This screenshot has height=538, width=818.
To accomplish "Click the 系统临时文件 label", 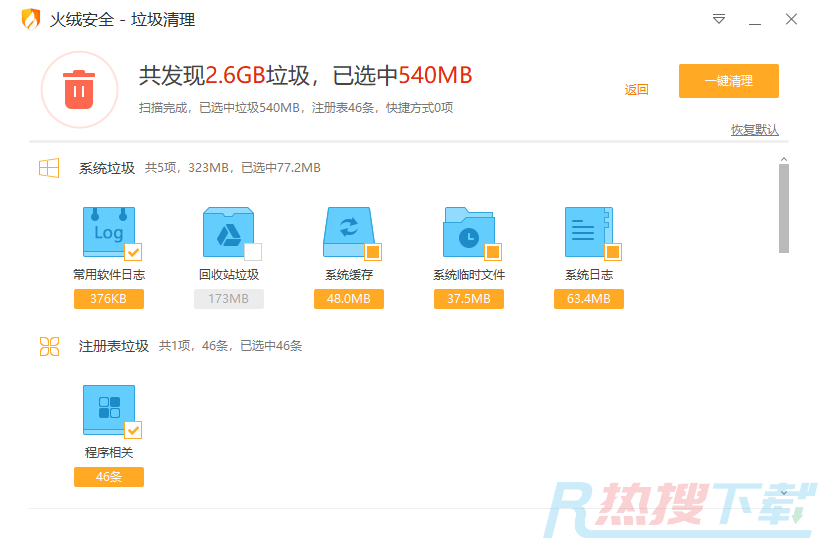I will (468, 274).
